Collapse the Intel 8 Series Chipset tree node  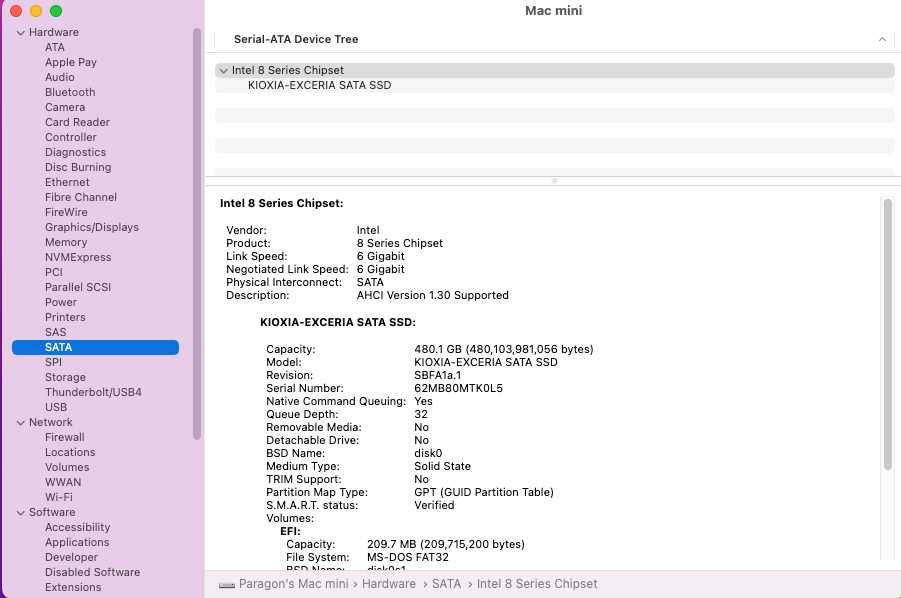[224, 71]
